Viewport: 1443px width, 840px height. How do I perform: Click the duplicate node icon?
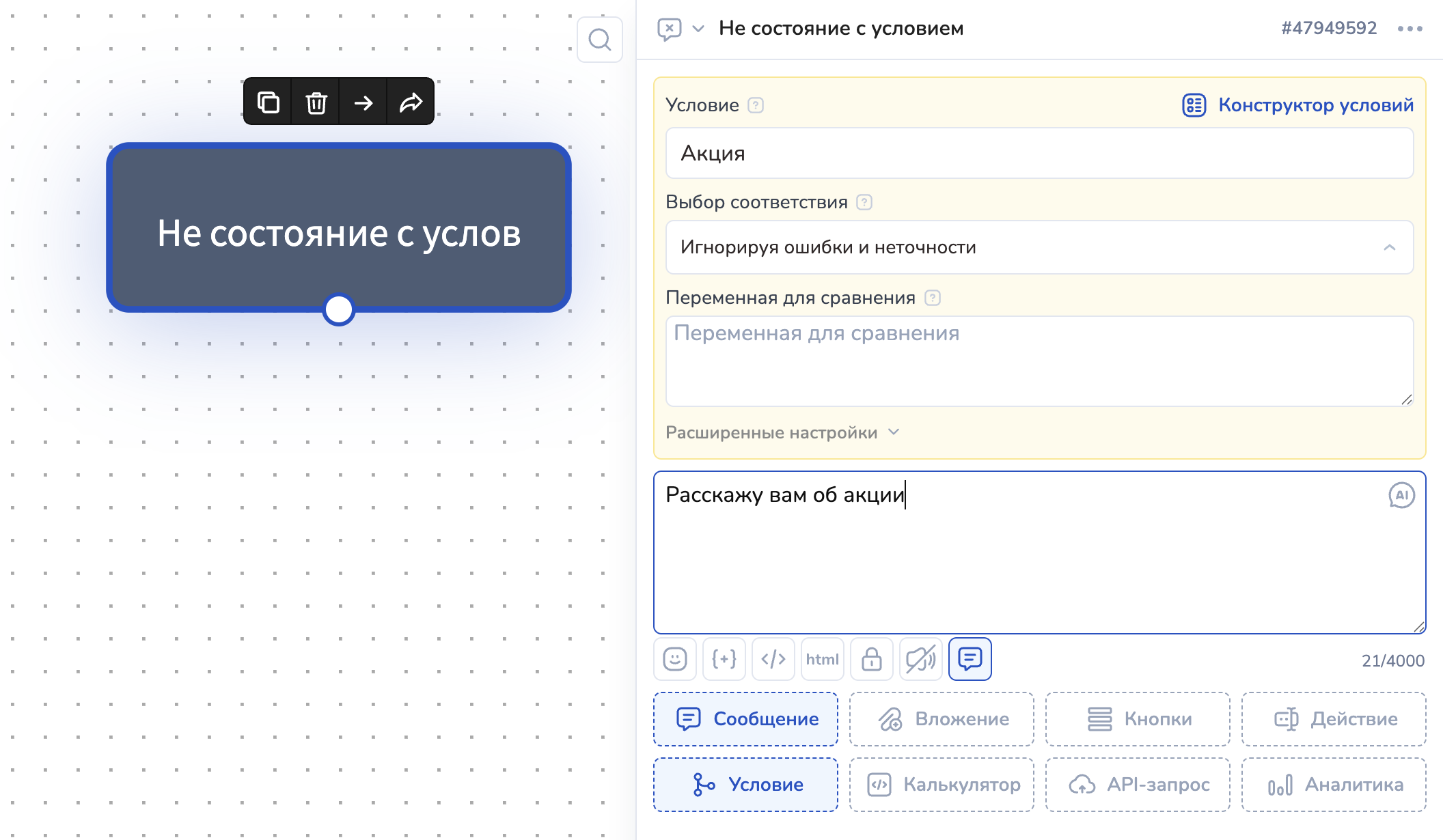(268, 102)
